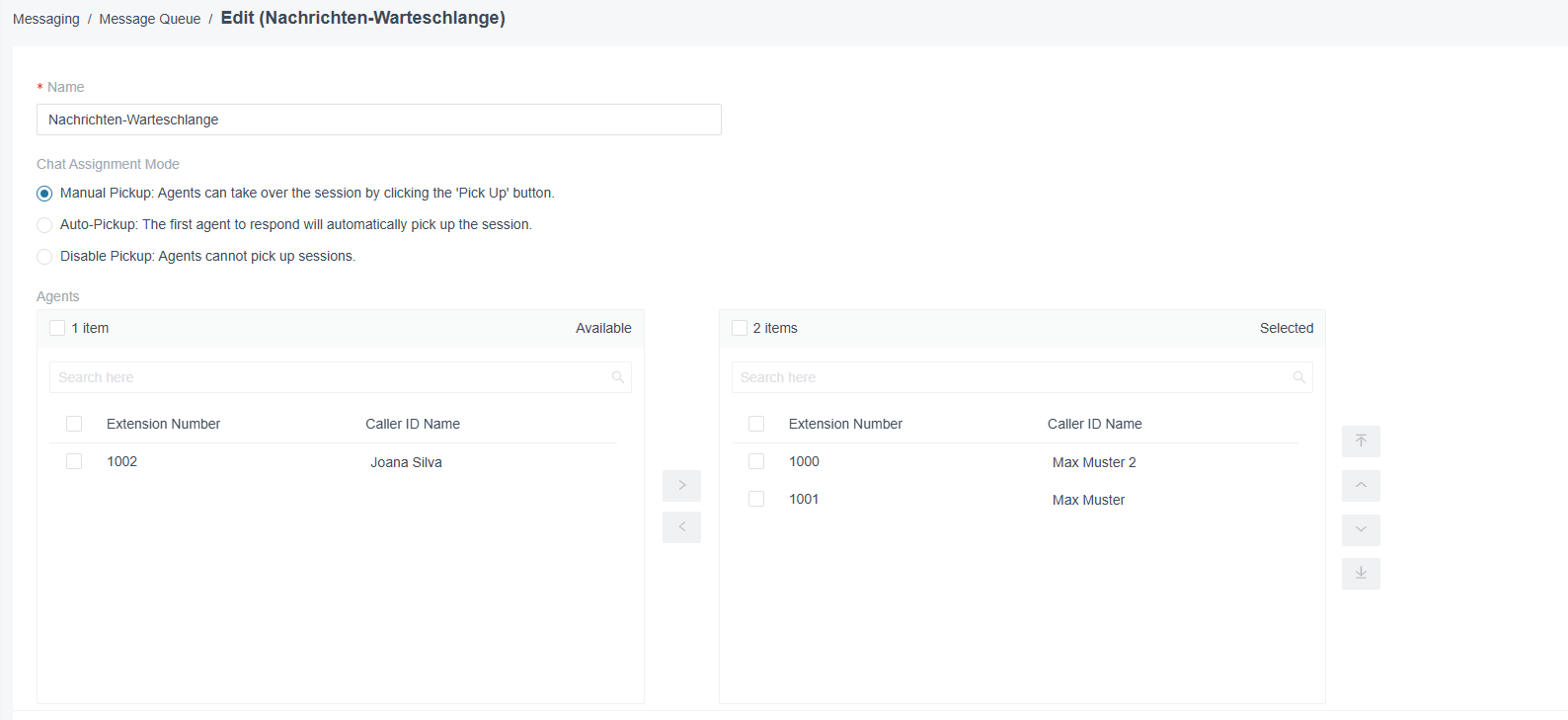Viewport: 1568px width, 720px height.
Task: Click the move-down chevron icon
Action: [x=1361, y=529]
